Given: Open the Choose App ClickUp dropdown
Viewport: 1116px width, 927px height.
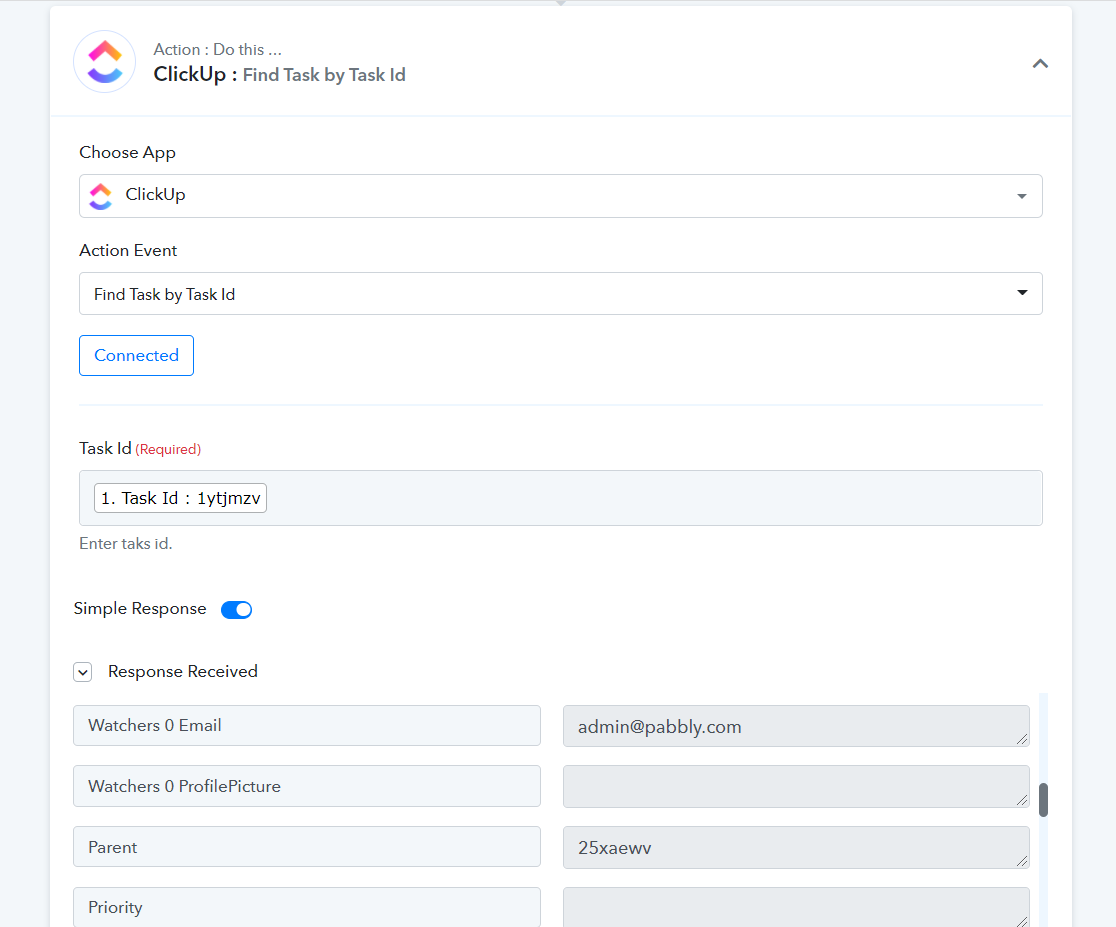Looking at the screenshot, I should coord(560,196).
